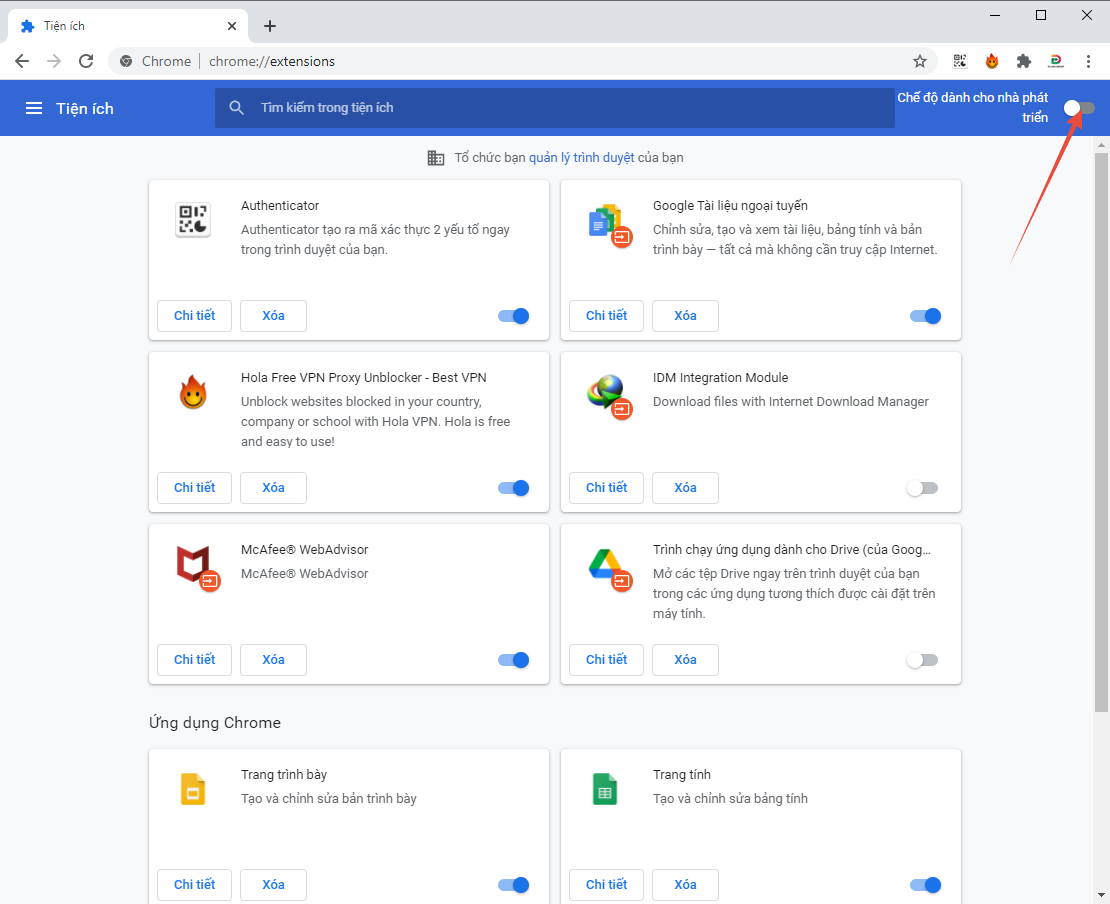Image resolution: width=1110 pixels, height=904 pixels.
Task: Enable IDM Integration Module toggle
Action: pyautogui.click(x=922, y=488)
